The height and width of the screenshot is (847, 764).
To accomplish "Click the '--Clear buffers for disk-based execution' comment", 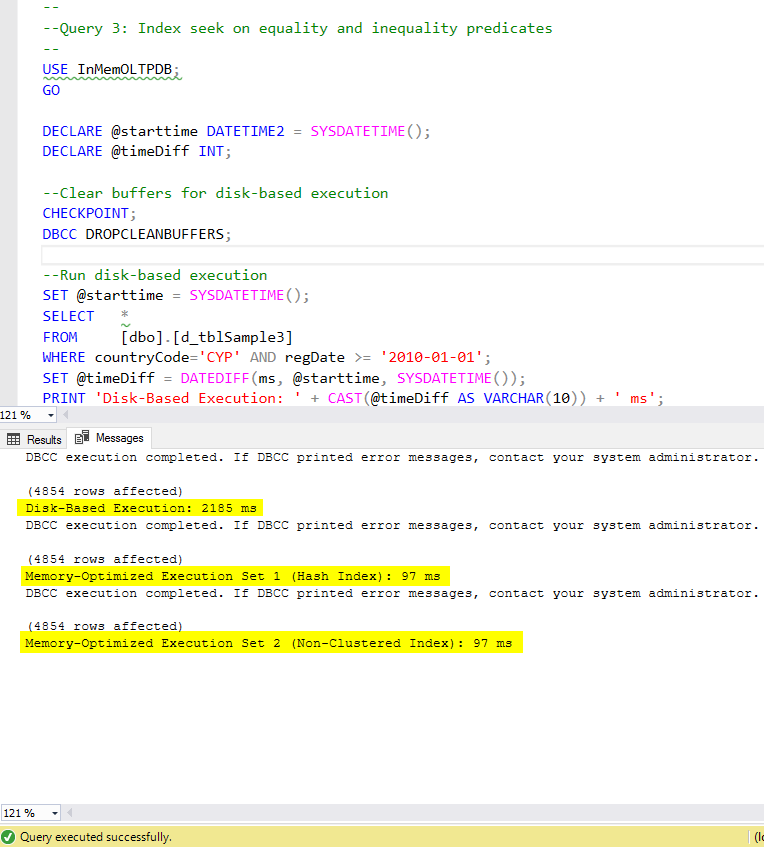I will point(215,193).
